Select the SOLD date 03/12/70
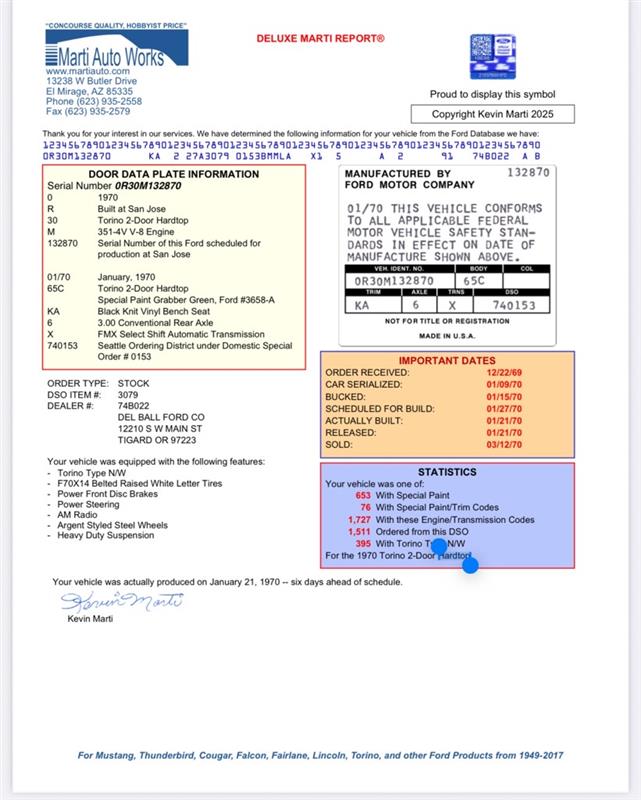The image size is (641, 800). [504, 445]
